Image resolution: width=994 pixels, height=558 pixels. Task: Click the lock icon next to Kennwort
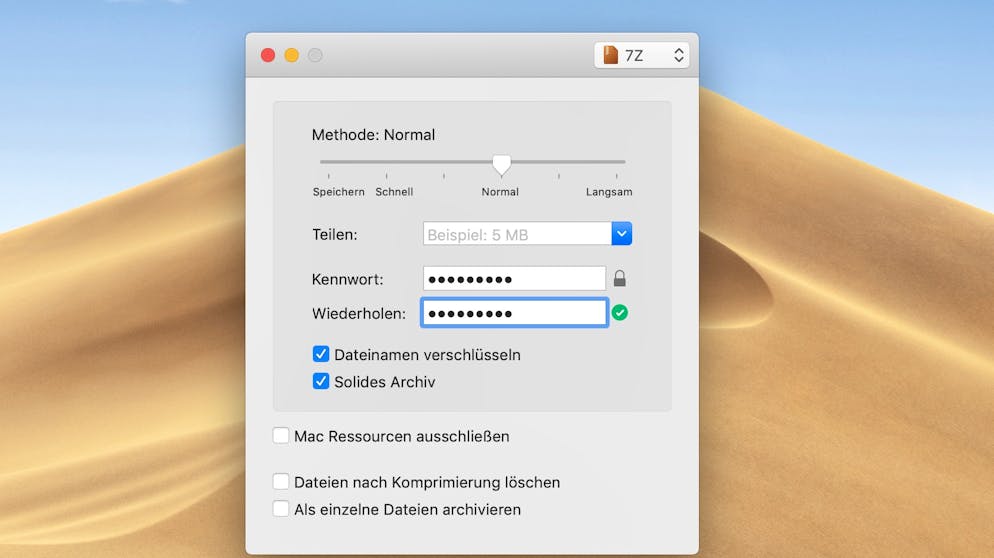(x=619, y=278)
